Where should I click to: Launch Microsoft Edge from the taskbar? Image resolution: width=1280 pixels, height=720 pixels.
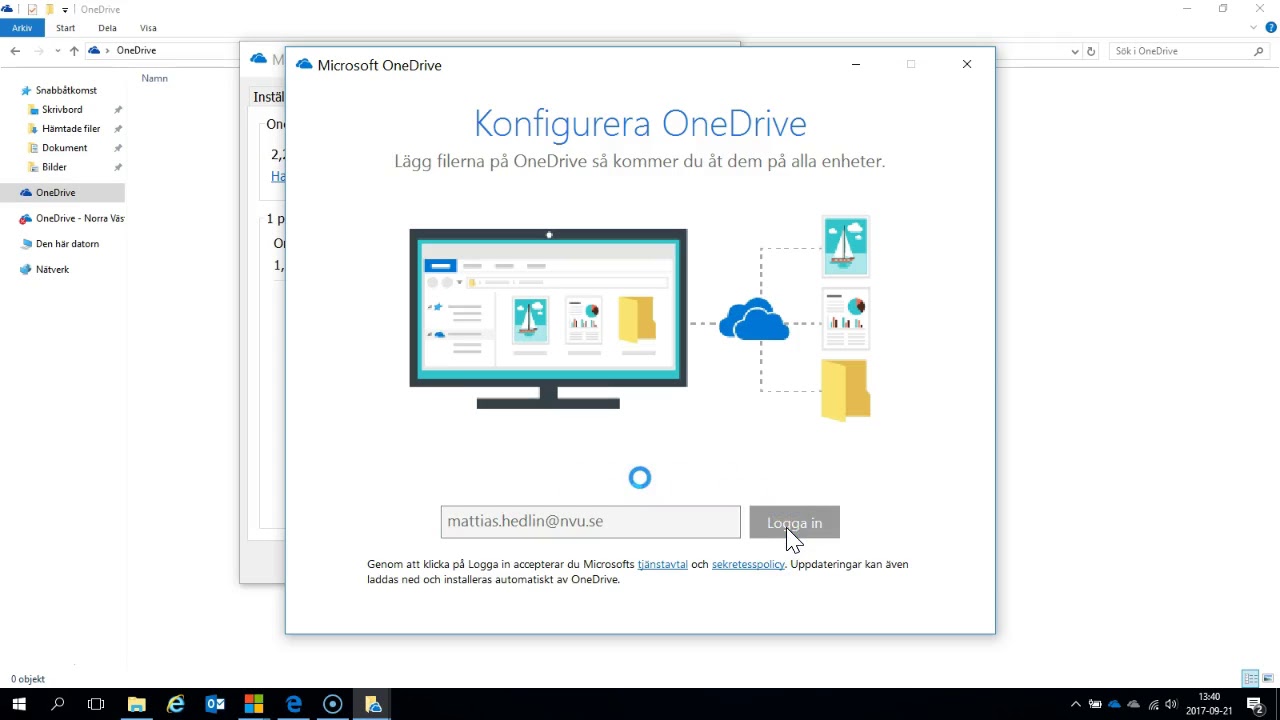pos(293,704)
